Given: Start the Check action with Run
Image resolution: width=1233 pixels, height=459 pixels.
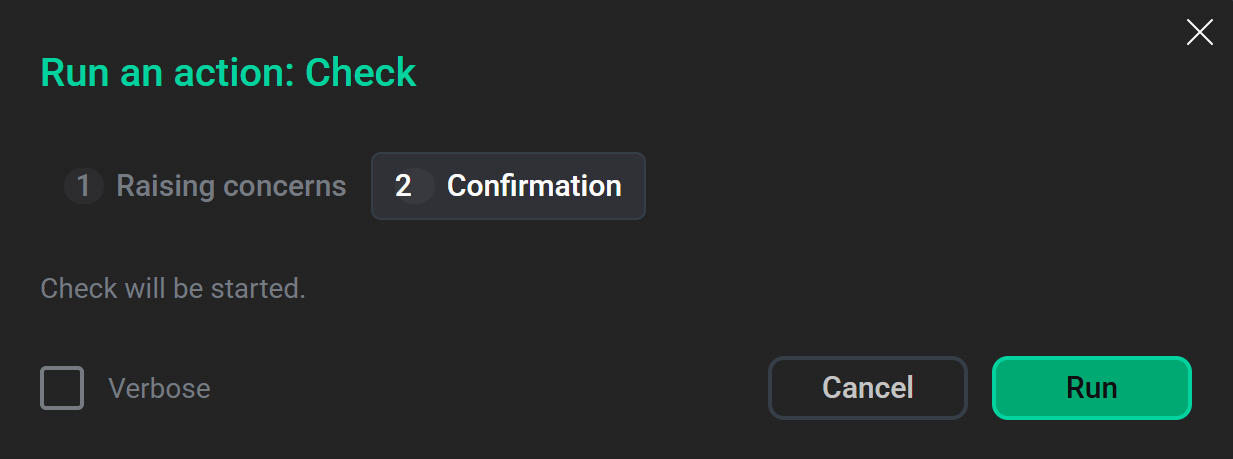Looking at the screenshot, I should coord(1091,387).
